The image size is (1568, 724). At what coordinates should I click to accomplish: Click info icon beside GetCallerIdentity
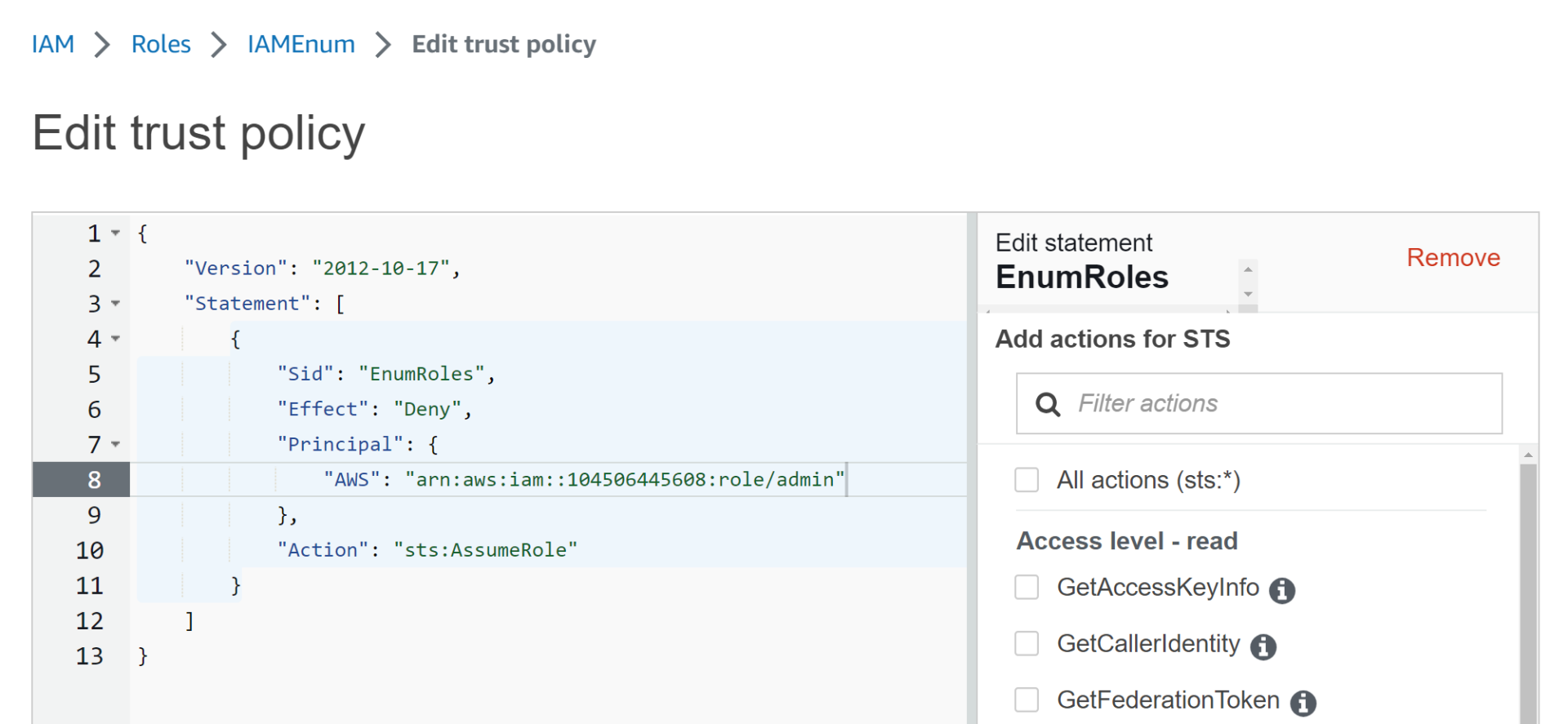click(1263, 646)
